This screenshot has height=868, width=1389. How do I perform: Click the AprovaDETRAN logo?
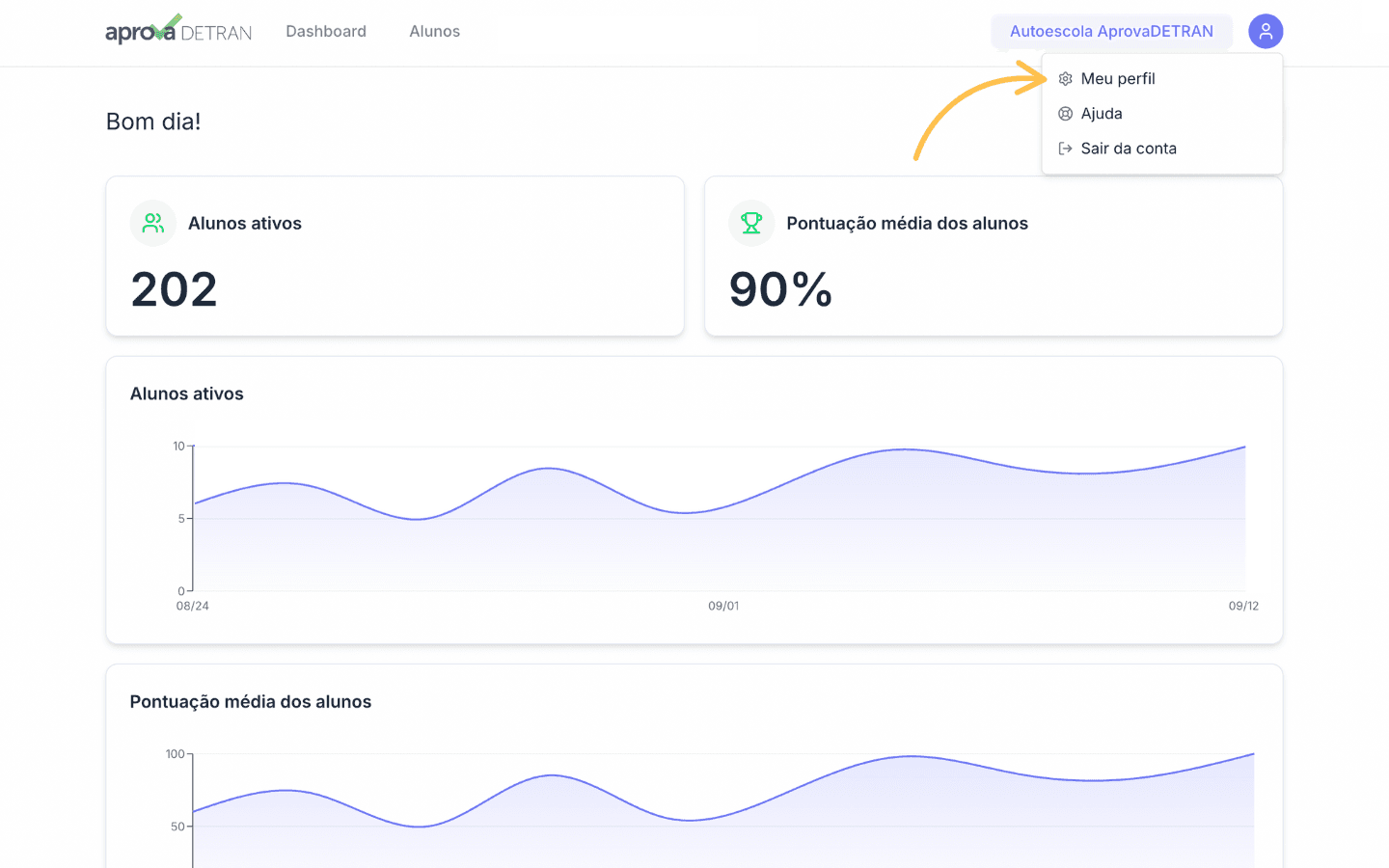coord(178,30)
